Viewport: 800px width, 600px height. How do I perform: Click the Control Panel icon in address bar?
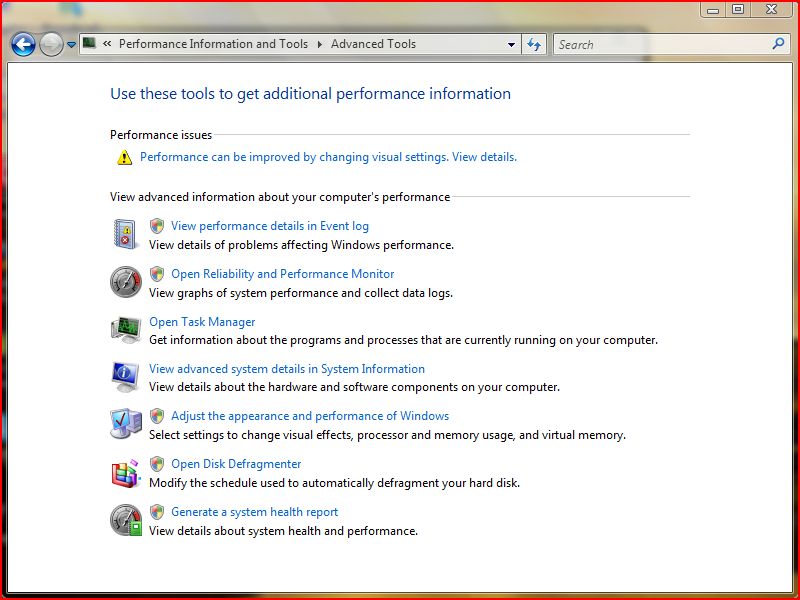pyautogui.click(x=89, y=43)
